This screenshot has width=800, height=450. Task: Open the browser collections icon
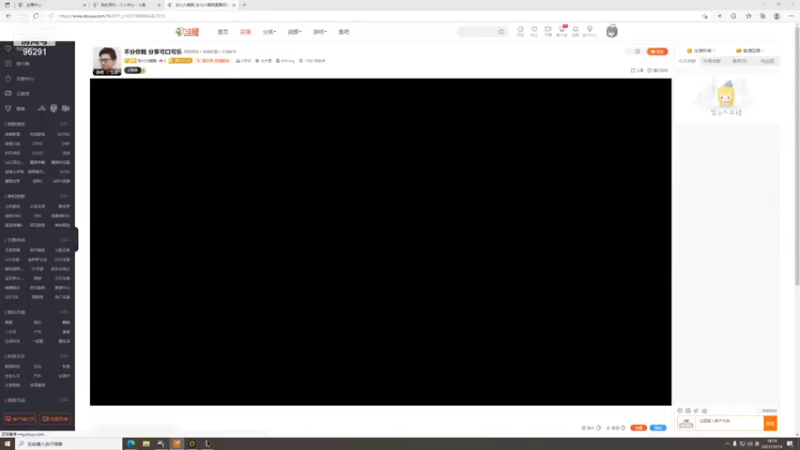tap(762, 16)
